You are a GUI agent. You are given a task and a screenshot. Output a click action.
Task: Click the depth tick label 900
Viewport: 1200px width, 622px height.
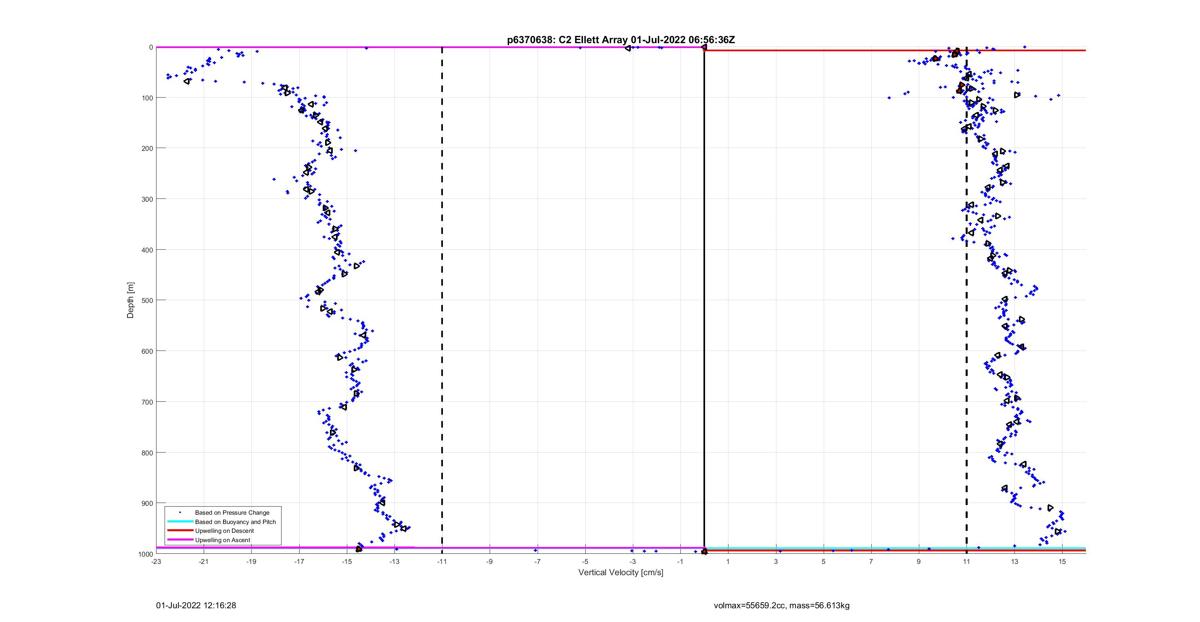click(147, 503)
